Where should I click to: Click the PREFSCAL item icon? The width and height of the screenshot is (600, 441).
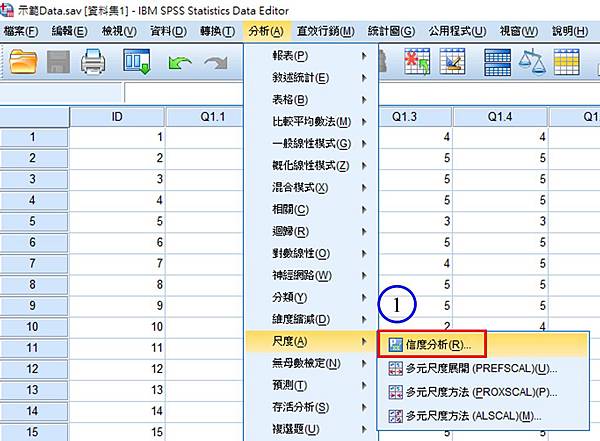[x=395, y=369]
